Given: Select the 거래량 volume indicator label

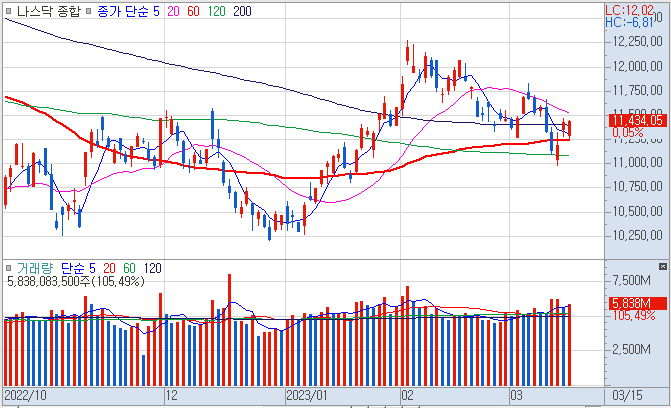Looking at the screenshot, I should click(x=35, y=268).
